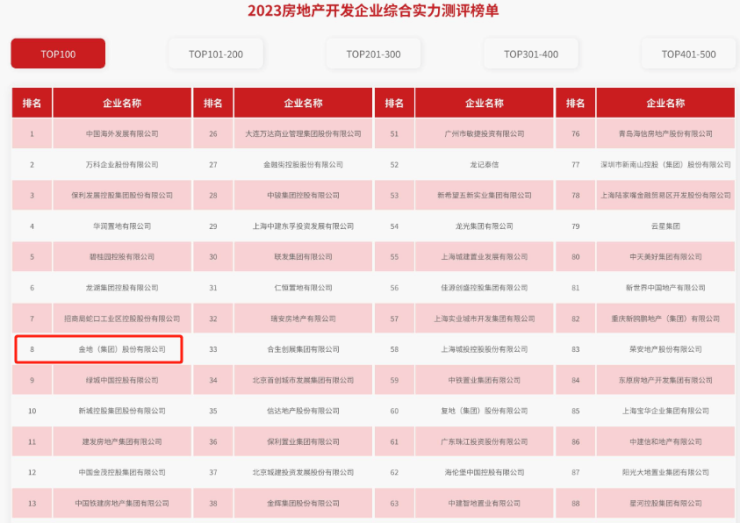This screenshot has width=740, height=523.
Task: Select 海伦堡中国控股有限公司 cell
Action: coord(485,472)
